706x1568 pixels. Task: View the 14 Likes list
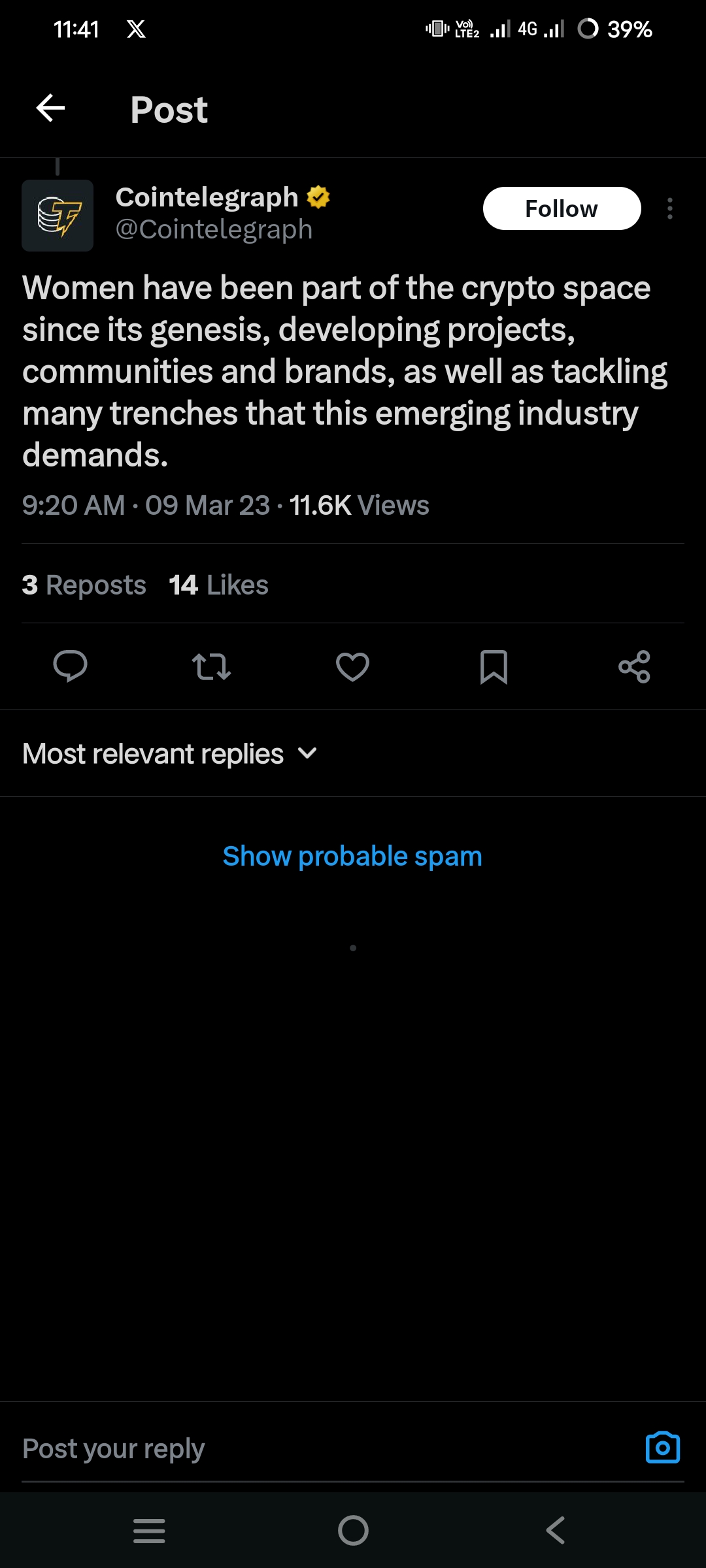click(x=218, y=585)
